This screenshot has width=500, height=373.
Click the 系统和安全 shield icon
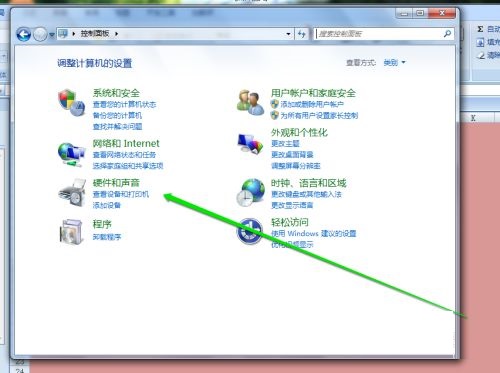point(71,102)
